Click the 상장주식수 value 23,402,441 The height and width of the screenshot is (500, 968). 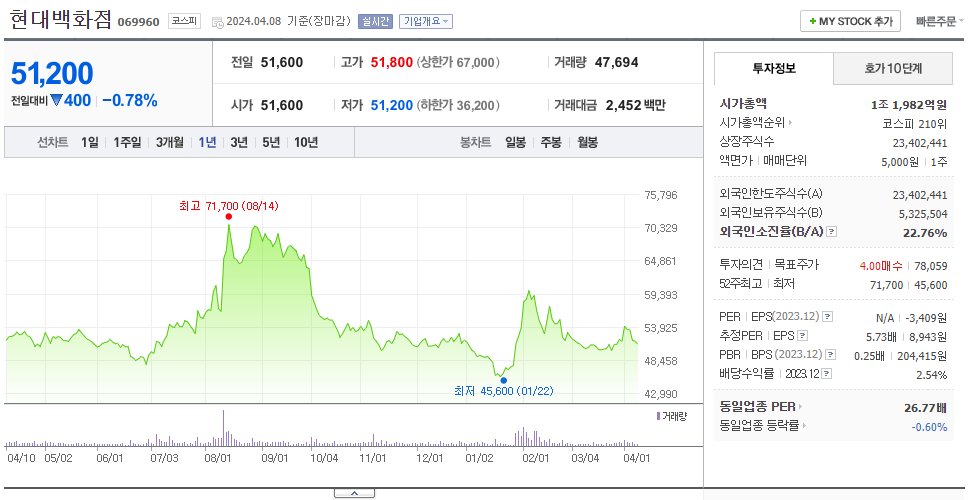click(x=920, y=143)
